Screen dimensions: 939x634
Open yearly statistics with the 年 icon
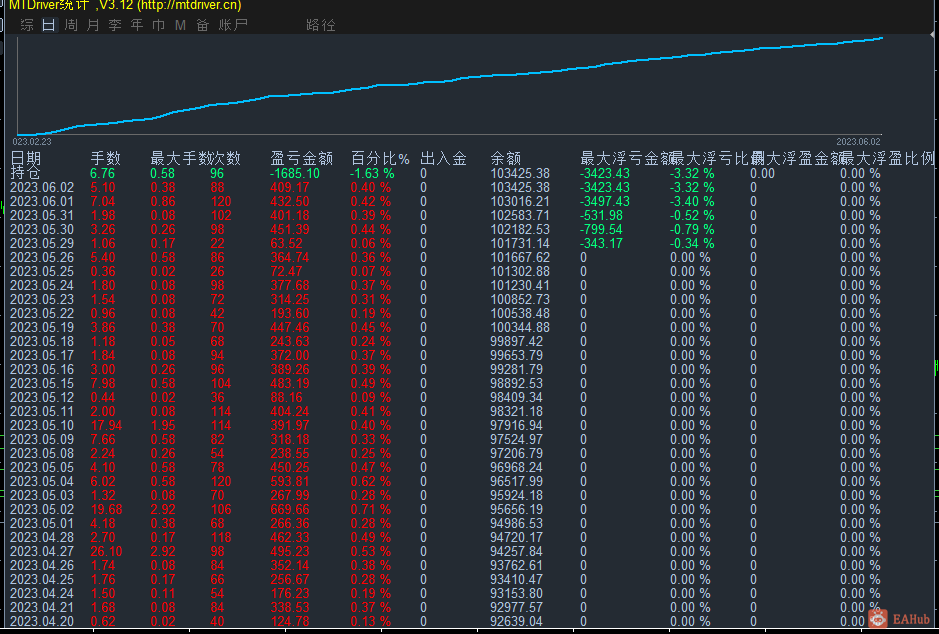pos(135,27)
